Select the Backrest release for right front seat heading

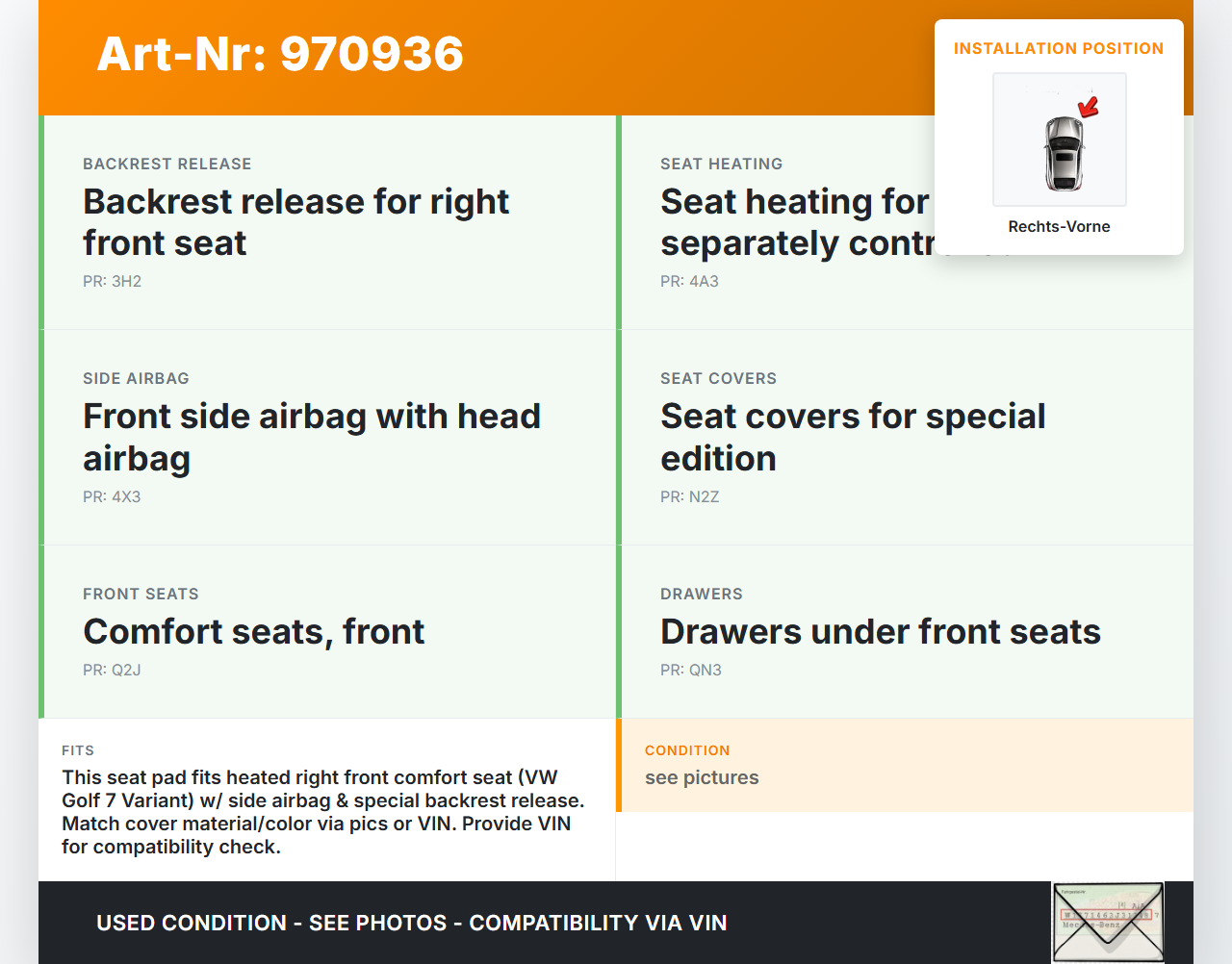point(295,222)
